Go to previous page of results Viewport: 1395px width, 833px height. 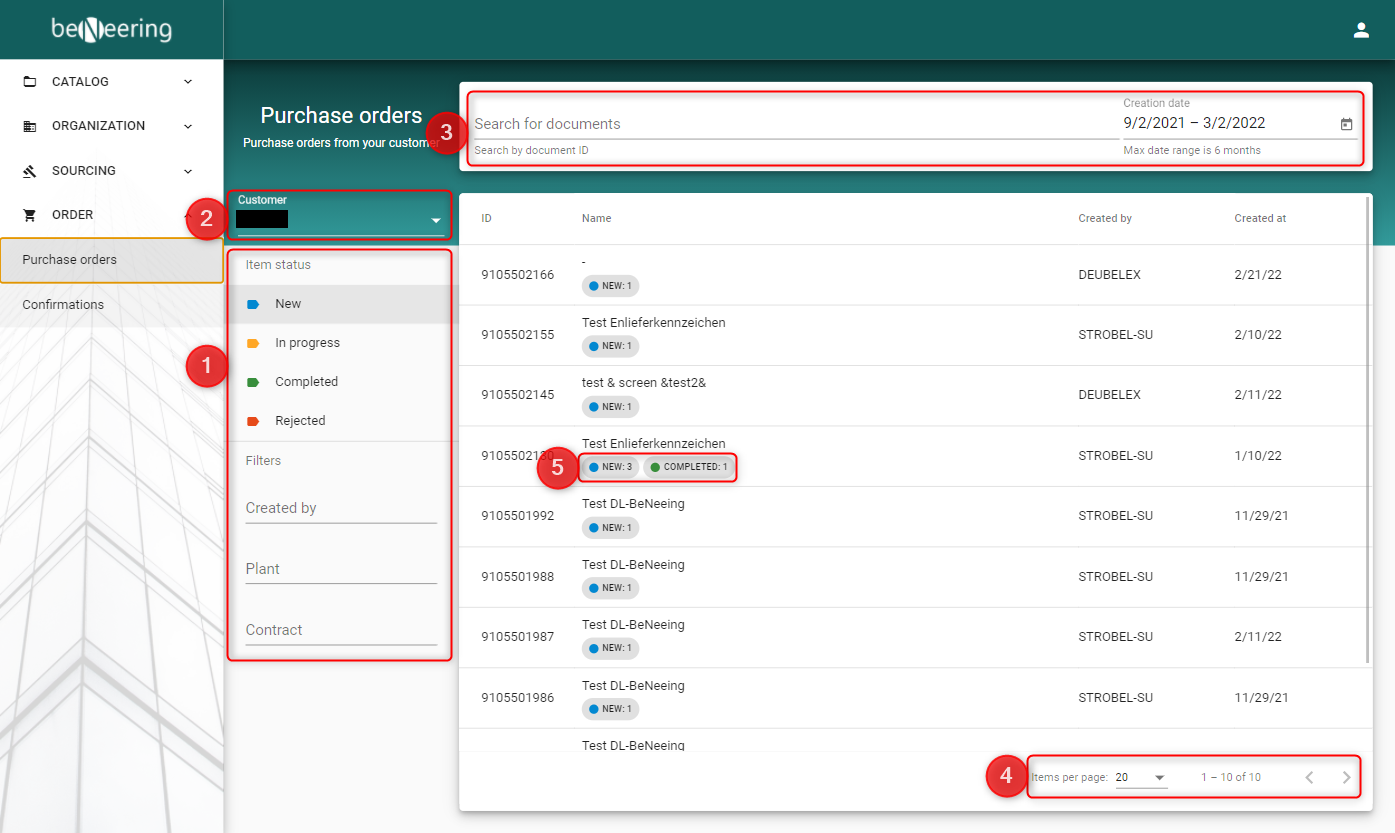1309,777
